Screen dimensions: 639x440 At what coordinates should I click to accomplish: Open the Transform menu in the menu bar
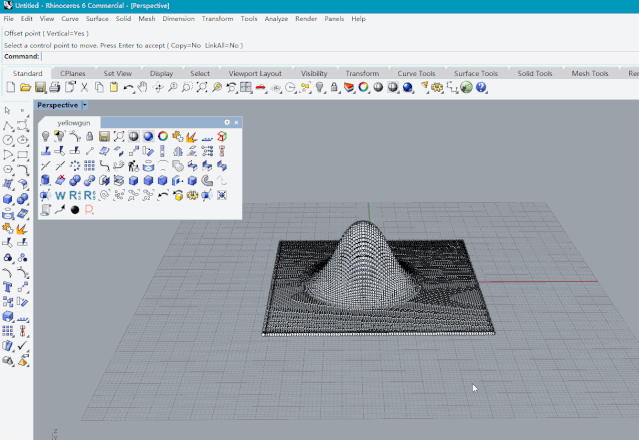coord(217,19)
